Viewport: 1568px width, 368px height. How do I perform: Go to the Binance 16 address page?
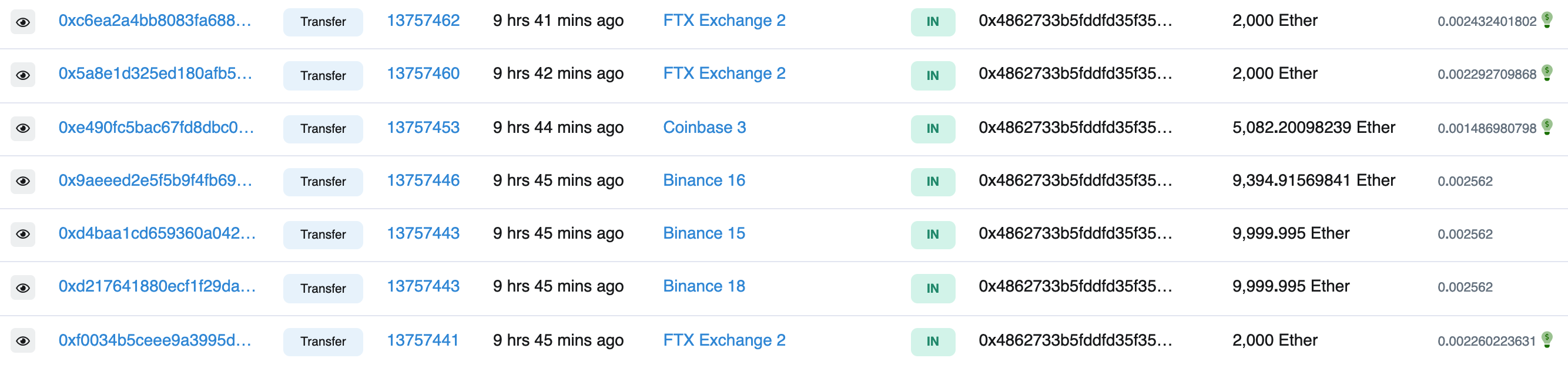703,180
